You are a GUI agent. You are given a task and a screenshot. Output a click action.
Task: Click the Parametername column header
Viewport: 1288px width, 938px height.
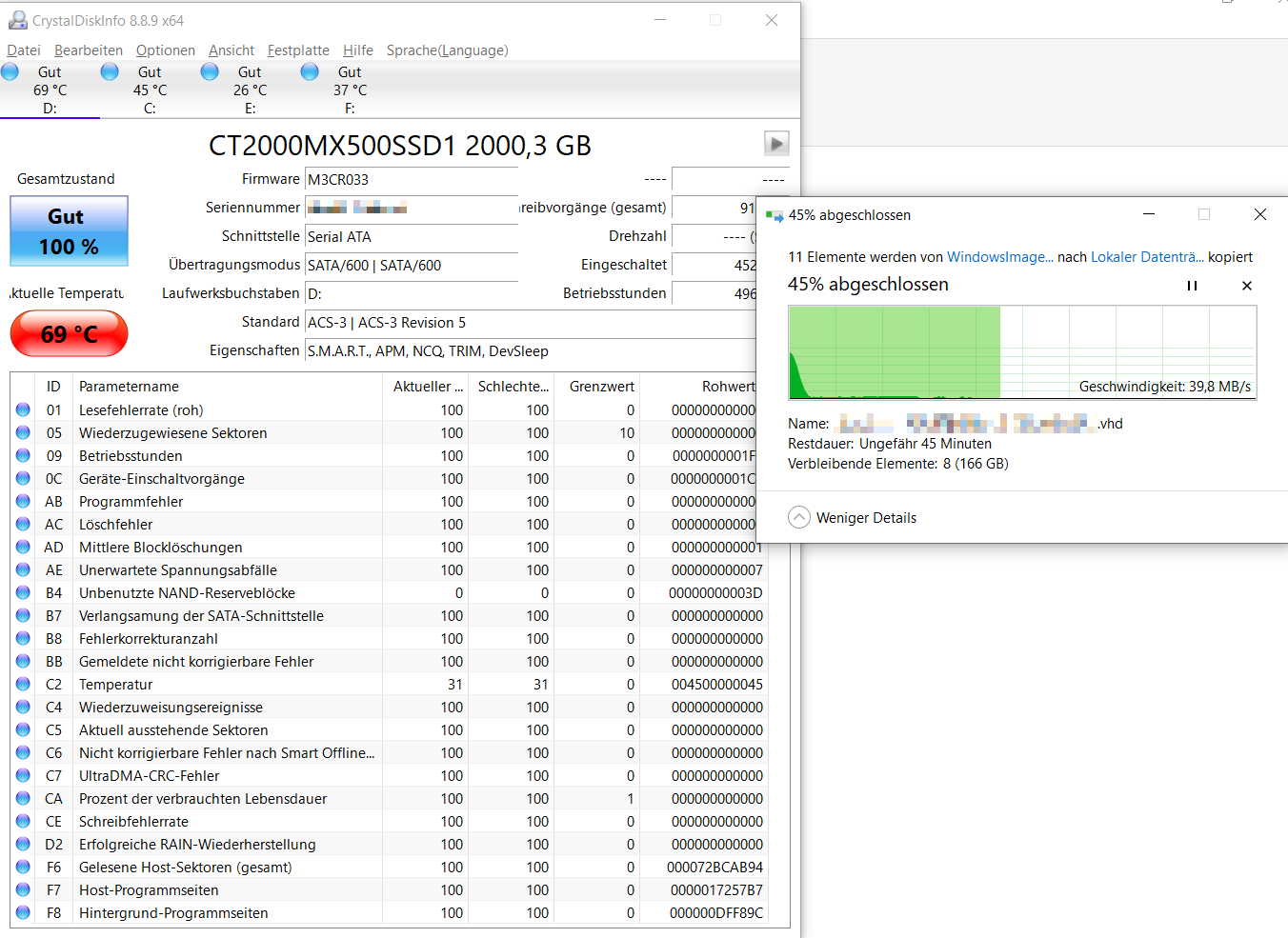click(228, 386)
